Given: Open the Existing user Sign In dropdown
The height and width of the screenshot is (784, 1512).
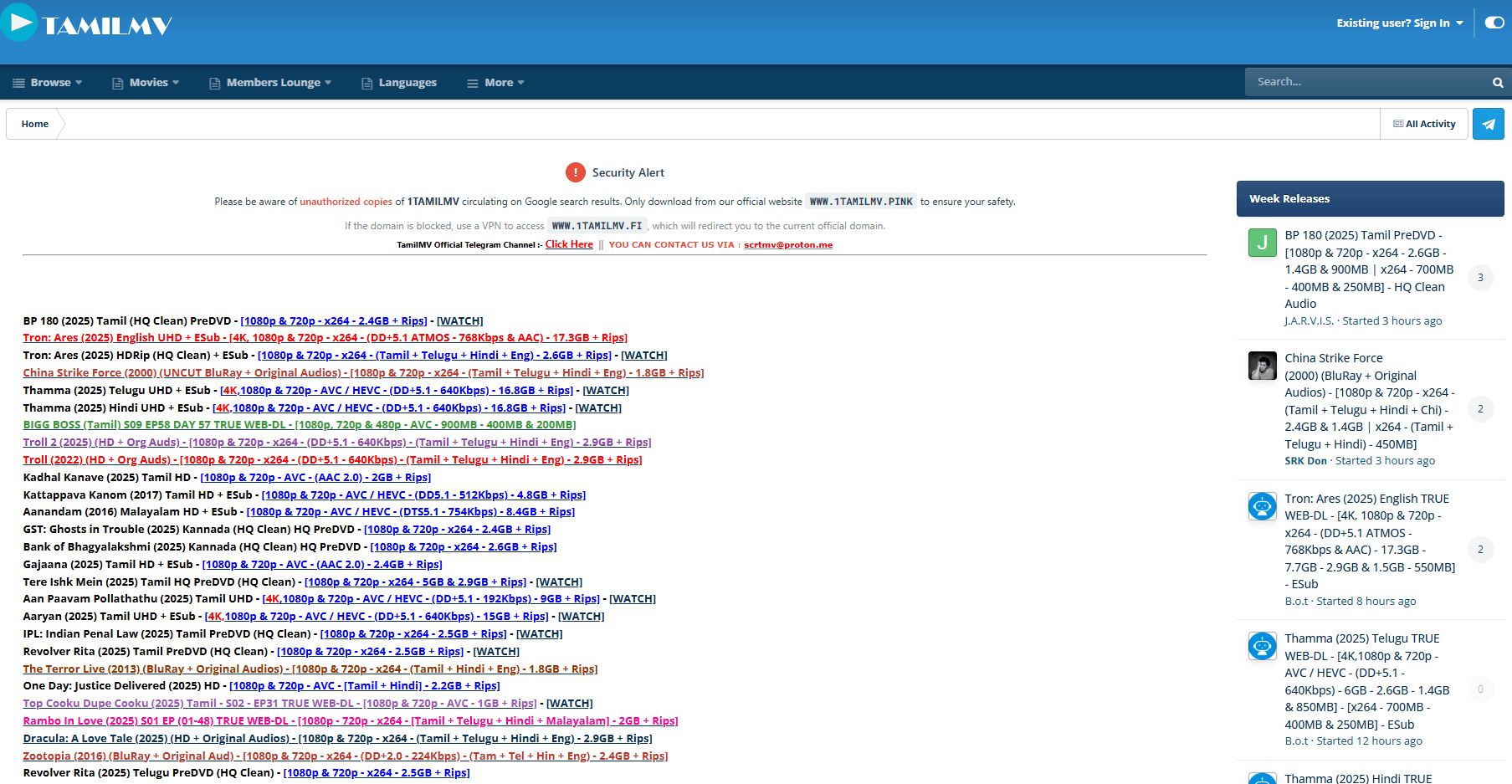Looking at the screenshot, I should 1399,23.
